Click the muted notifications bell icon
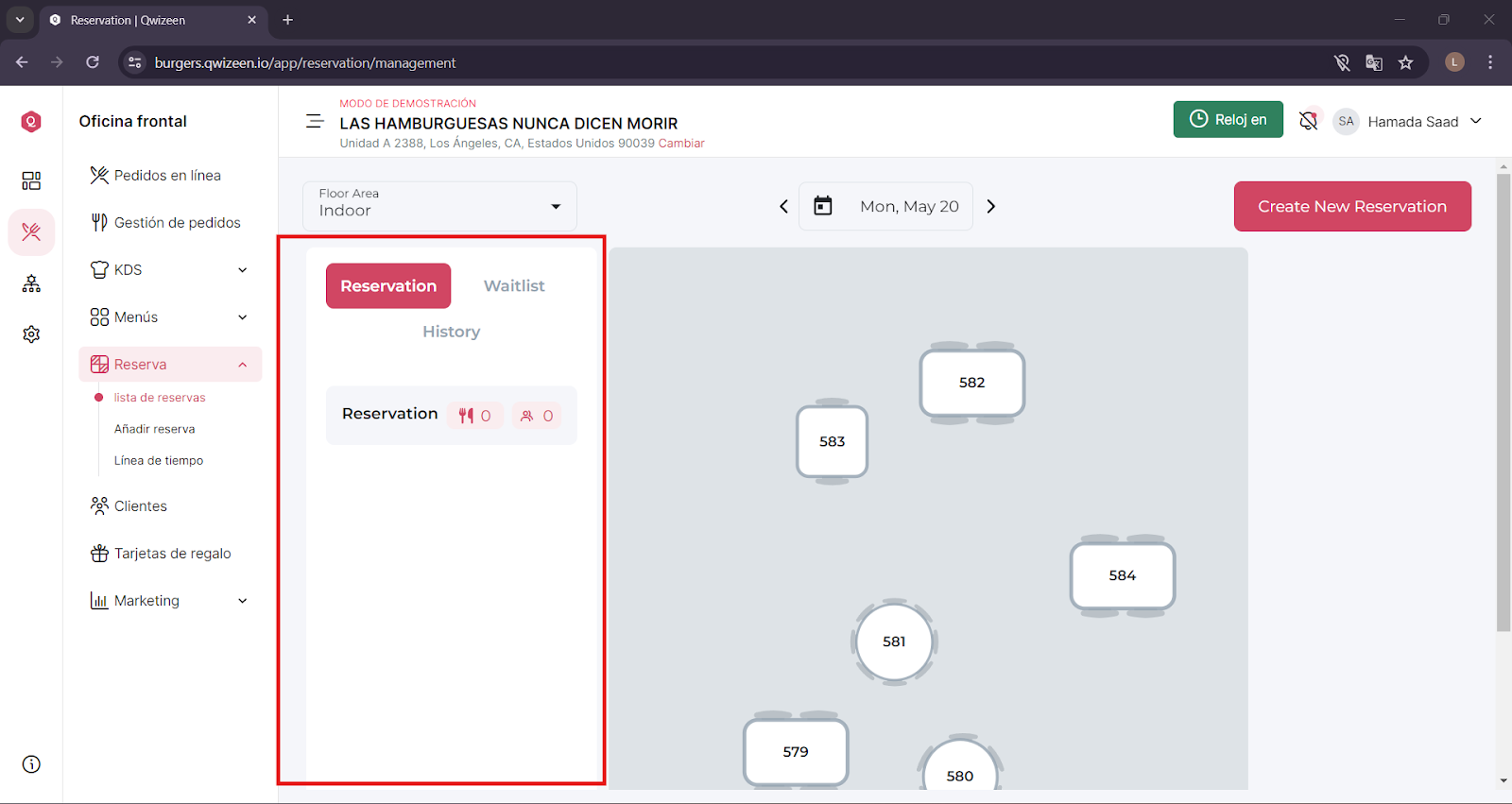The image size is (1512, 804). pos(1308,121)
